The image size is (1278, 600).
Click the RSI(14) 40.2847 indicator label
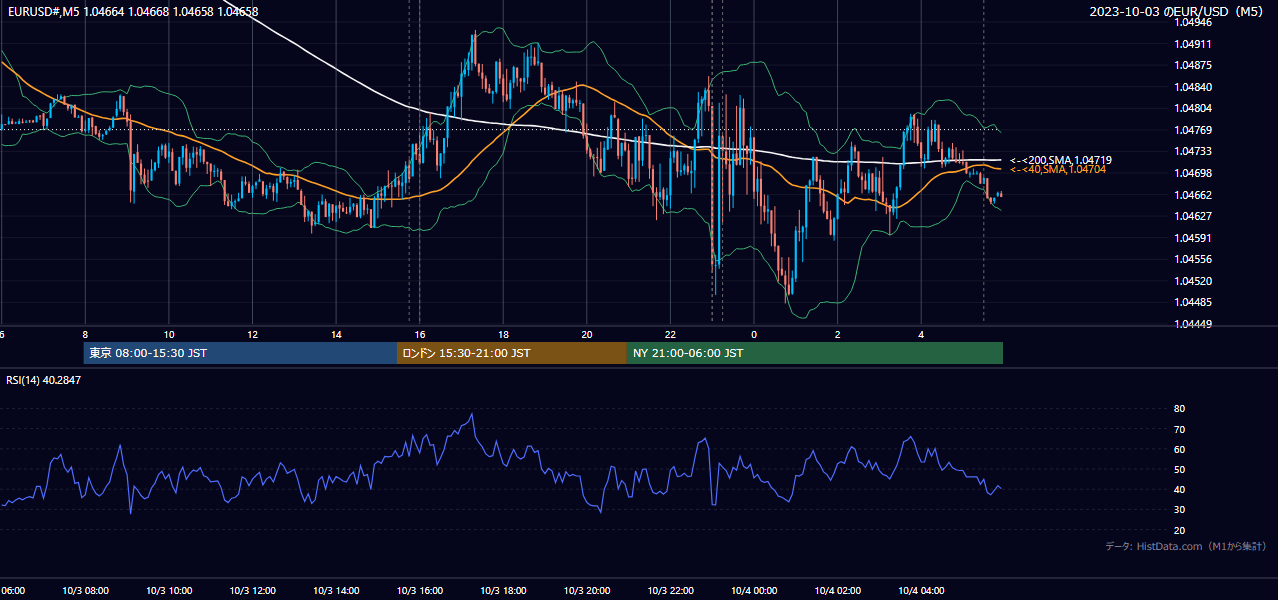44,380
